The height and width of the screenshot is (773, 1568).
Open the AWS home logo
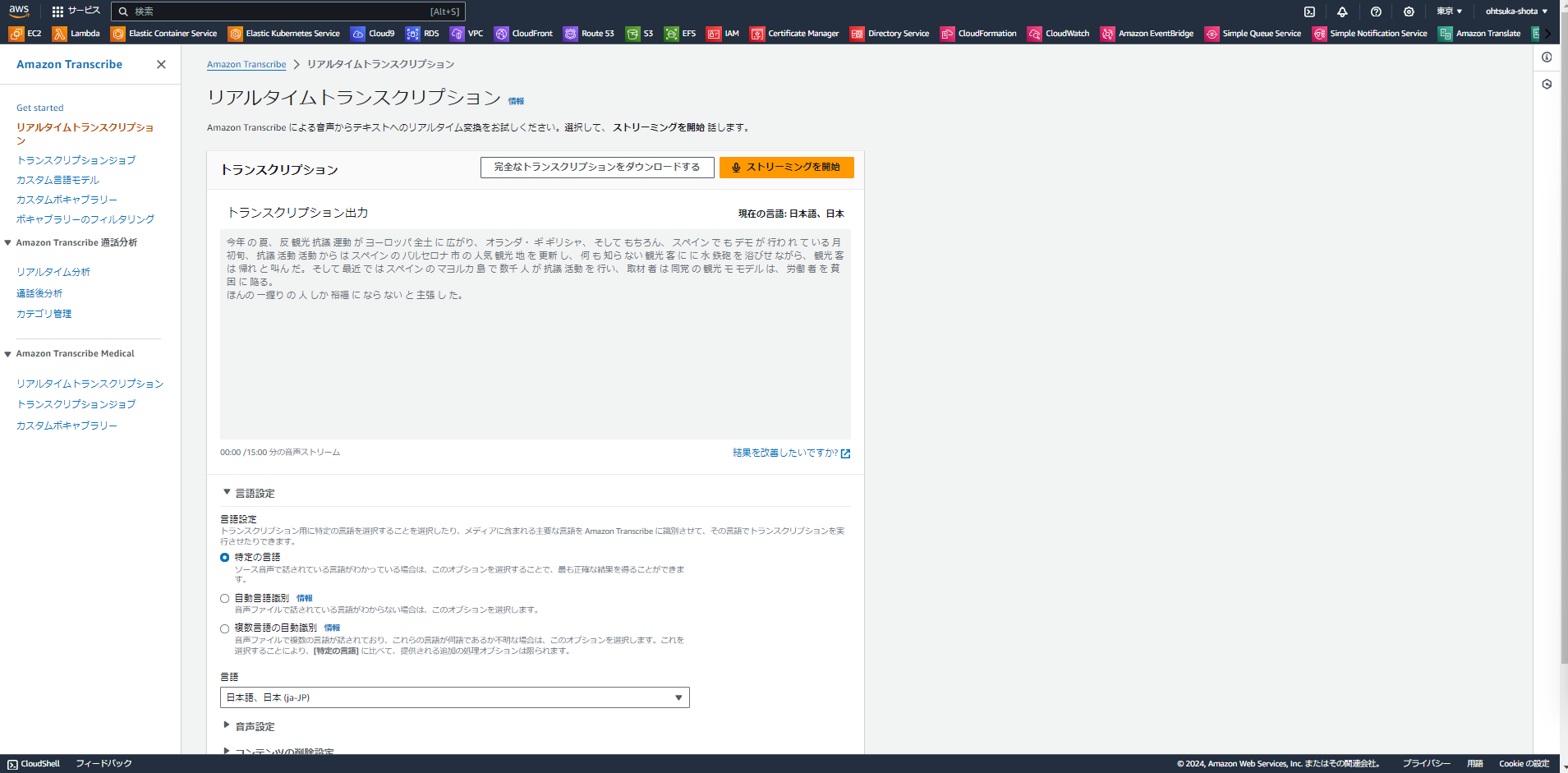coord(19,11)
